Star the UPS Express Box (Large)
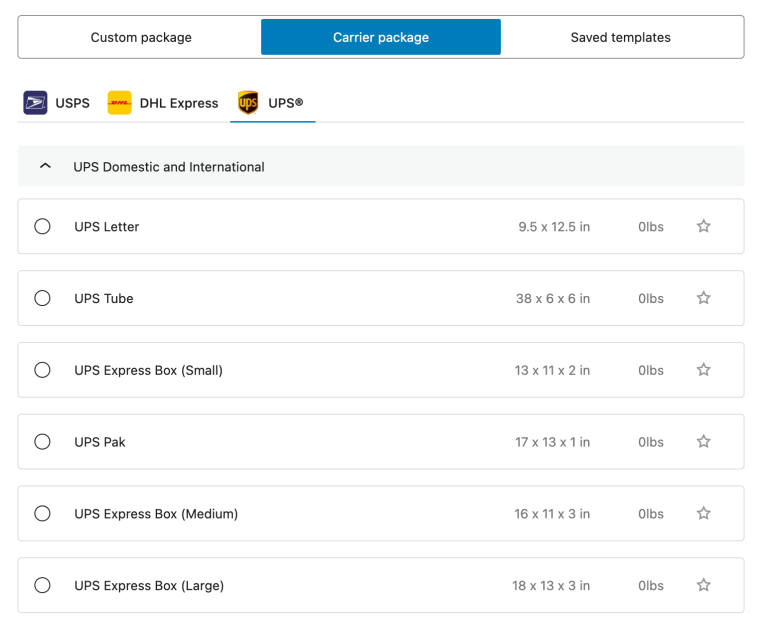This screenshot has height=639, width=768. click(x=703, y=585)
